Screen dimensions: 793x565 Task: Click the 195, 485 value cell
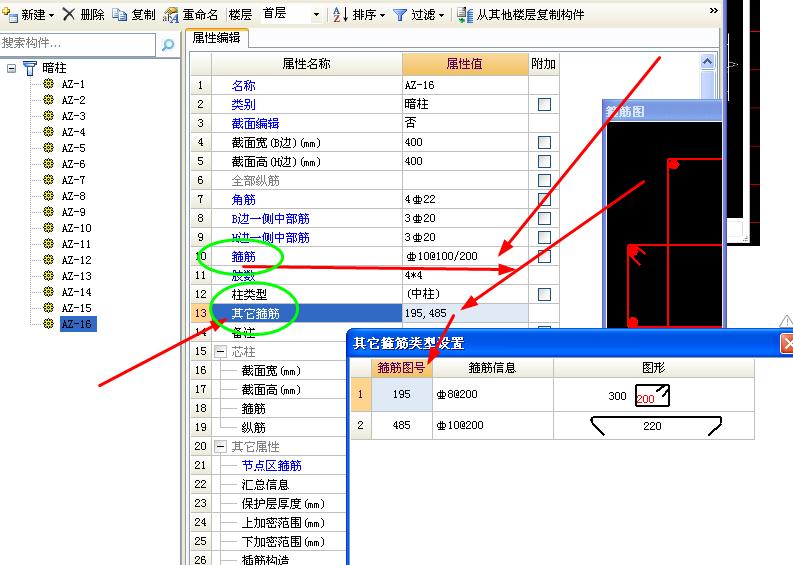click(x=465, y=313)
